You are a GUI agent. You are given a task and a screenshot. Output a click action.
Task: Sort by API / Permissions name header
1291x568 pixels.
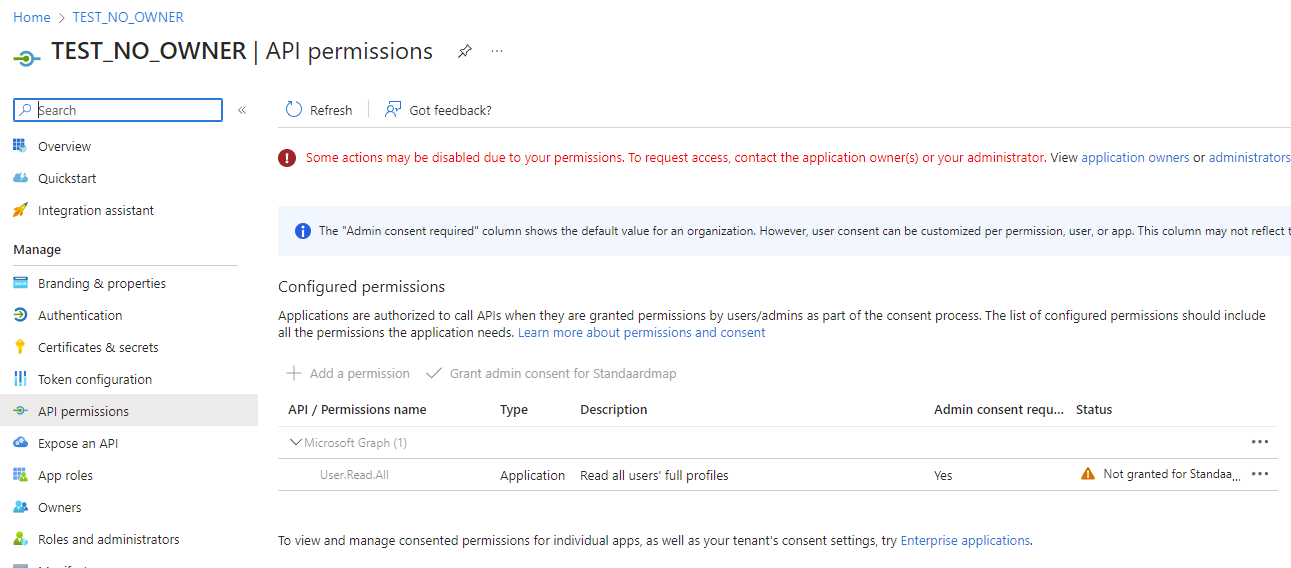click(357, 409)
